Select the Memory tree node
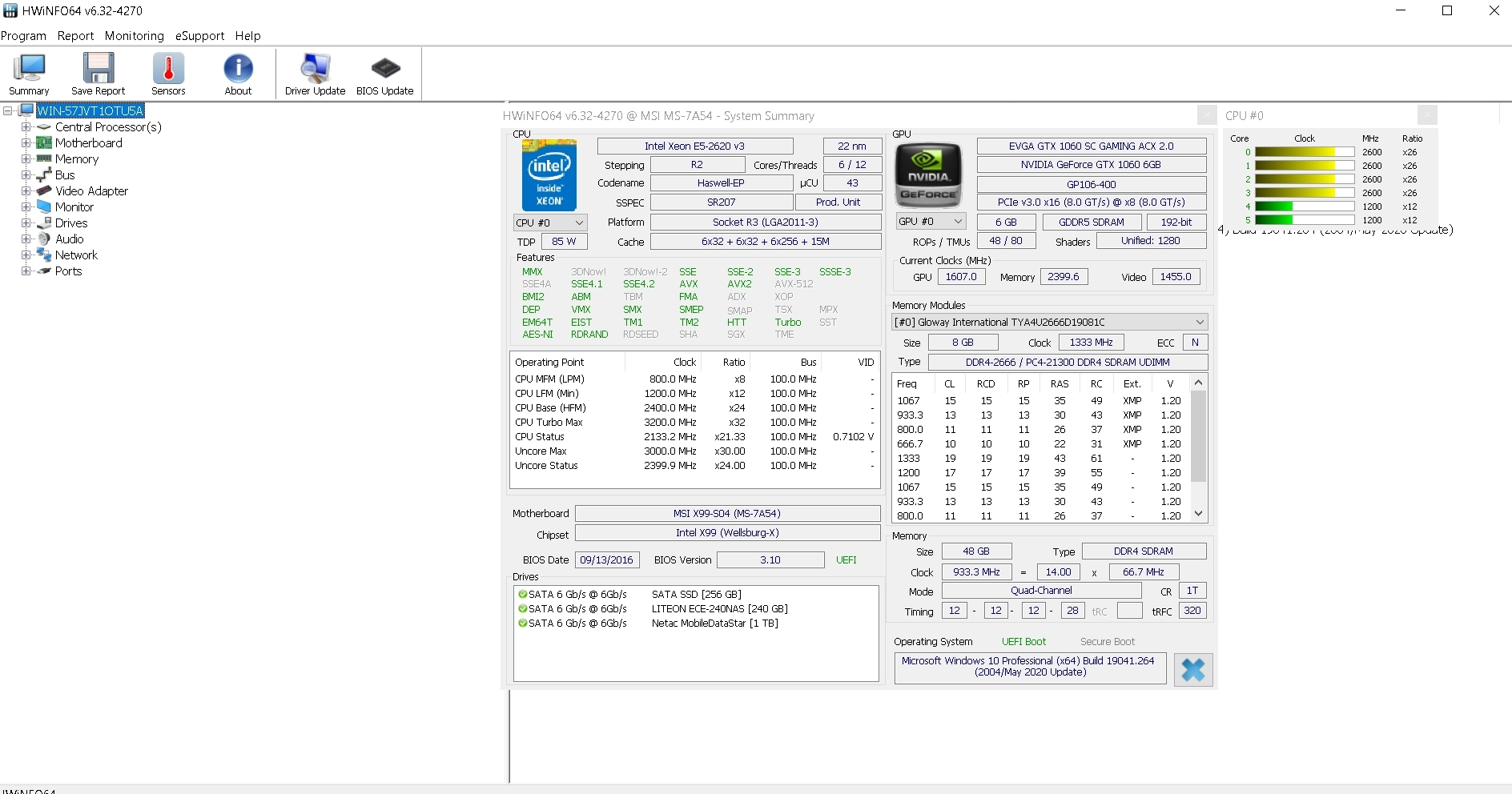The height and width of the screenshot is (794, 1512). (77, 159)
